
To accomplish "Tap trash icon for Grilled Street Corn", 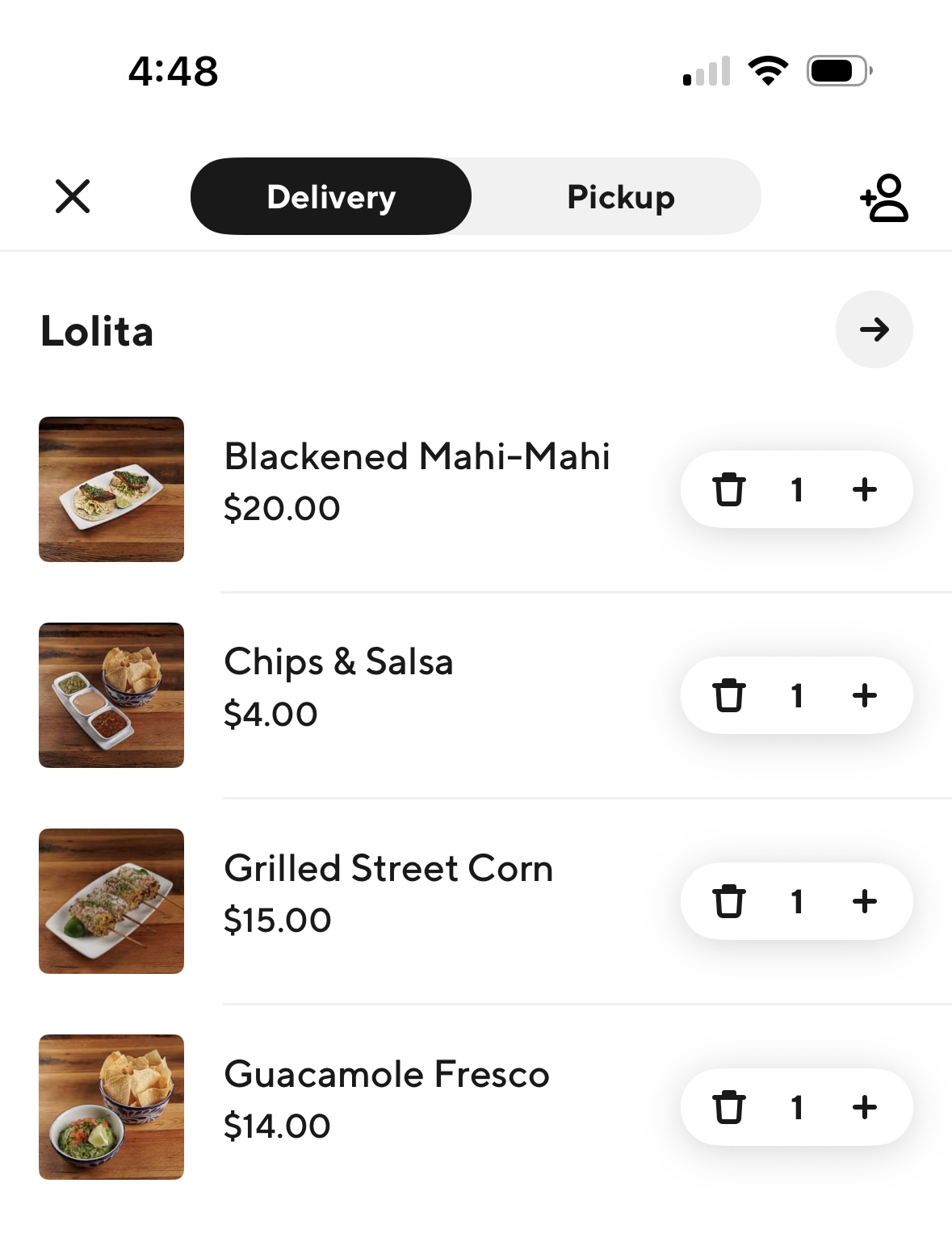I will pyautogui.click(x=728, y=901).
